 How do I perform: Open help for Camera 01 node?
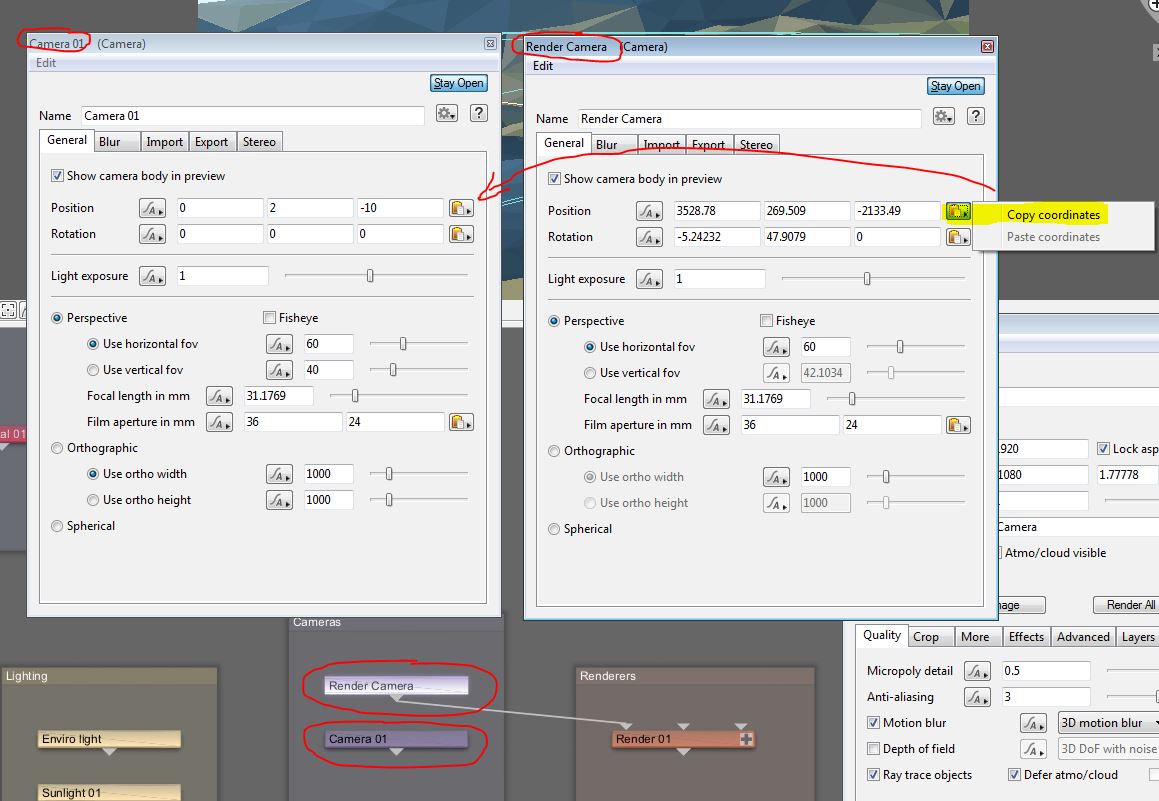point(479,113)
